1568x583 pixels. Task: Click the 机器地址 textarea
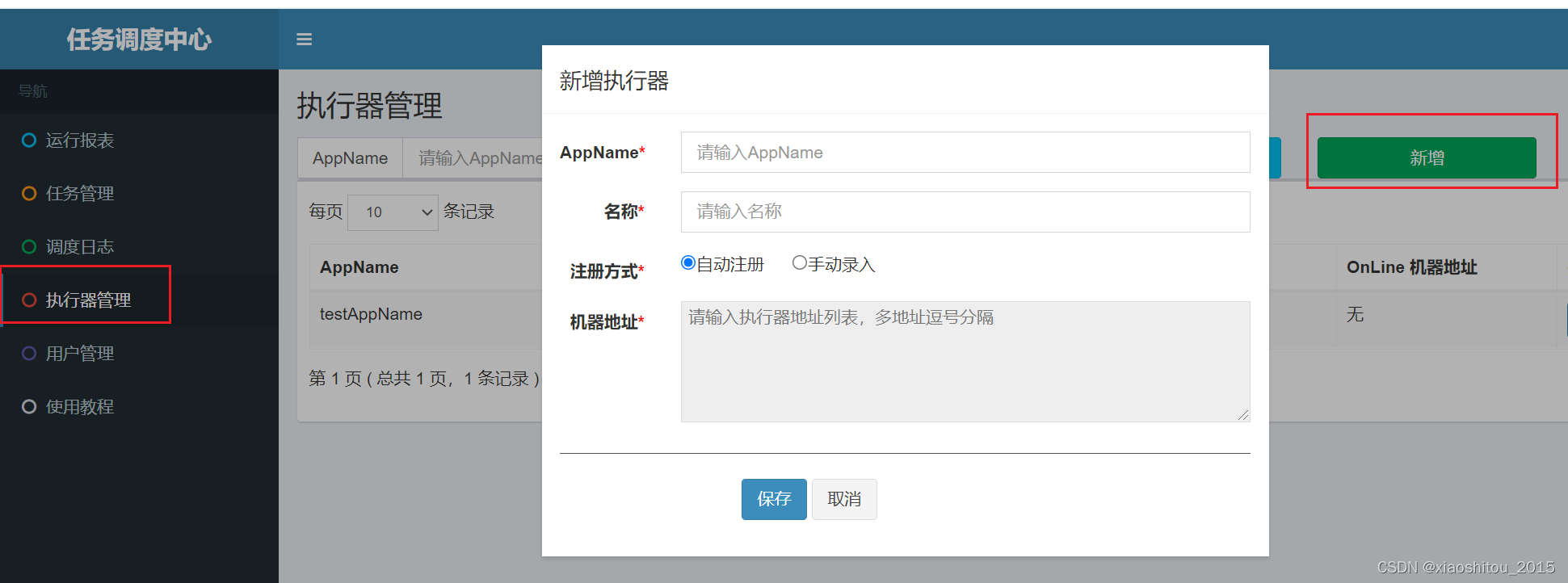[x=965, y=362]
